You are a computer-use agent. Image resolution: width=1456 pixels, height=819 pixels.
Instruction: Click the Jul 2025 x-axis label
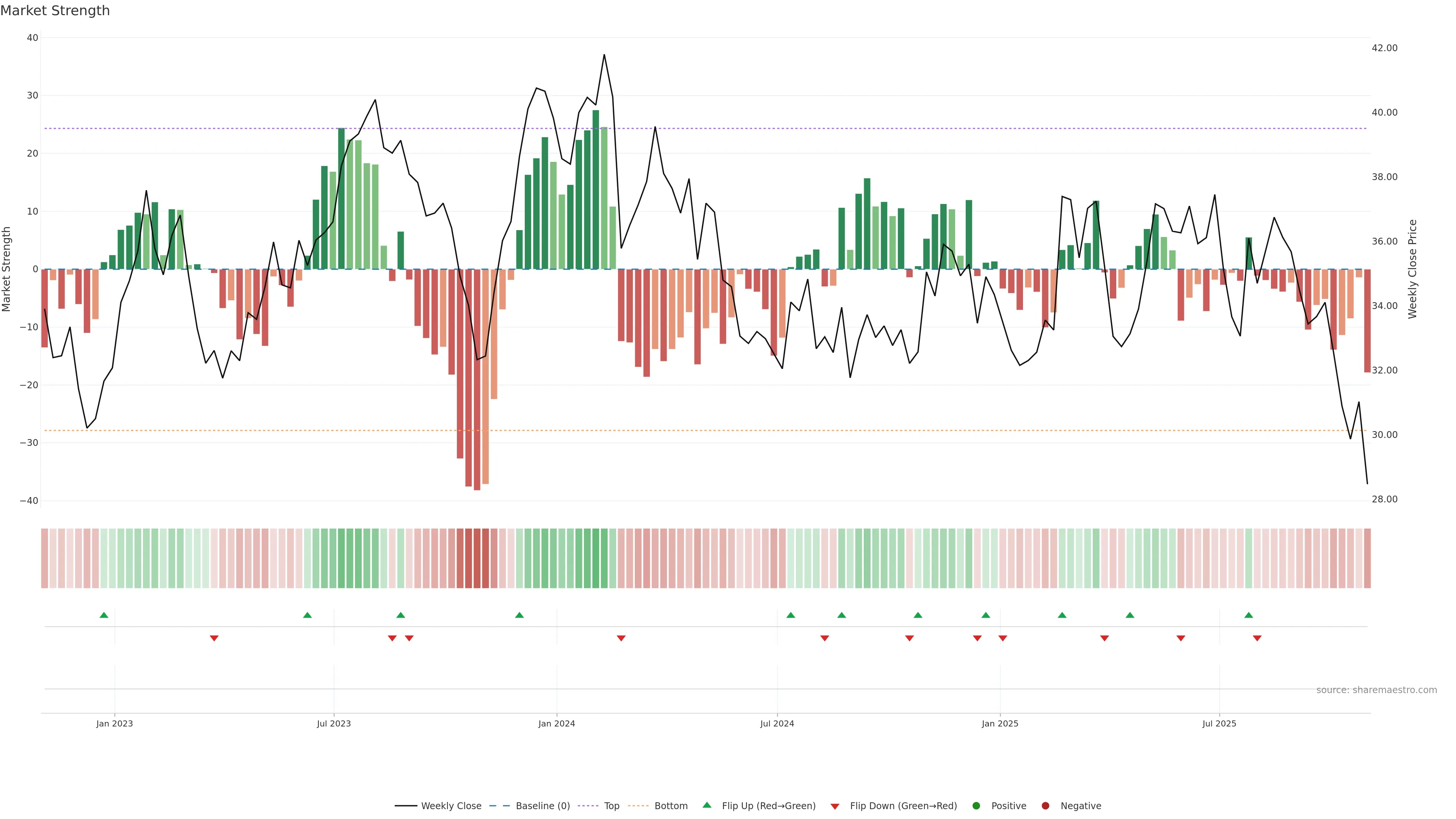pos(1219,723)
